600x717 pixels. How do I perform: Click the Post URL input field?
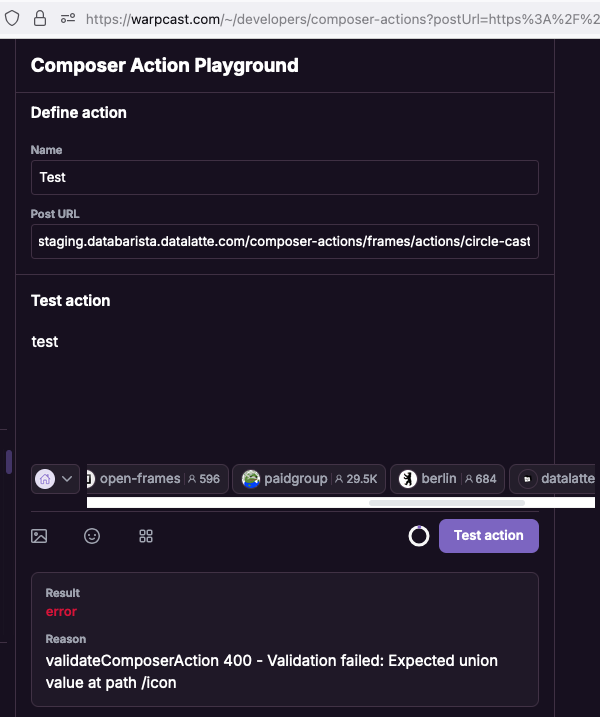point(284,241)
